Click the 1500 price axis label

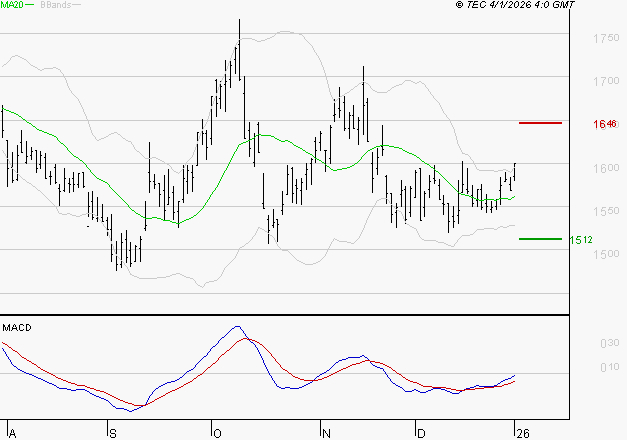click(606, 254)
